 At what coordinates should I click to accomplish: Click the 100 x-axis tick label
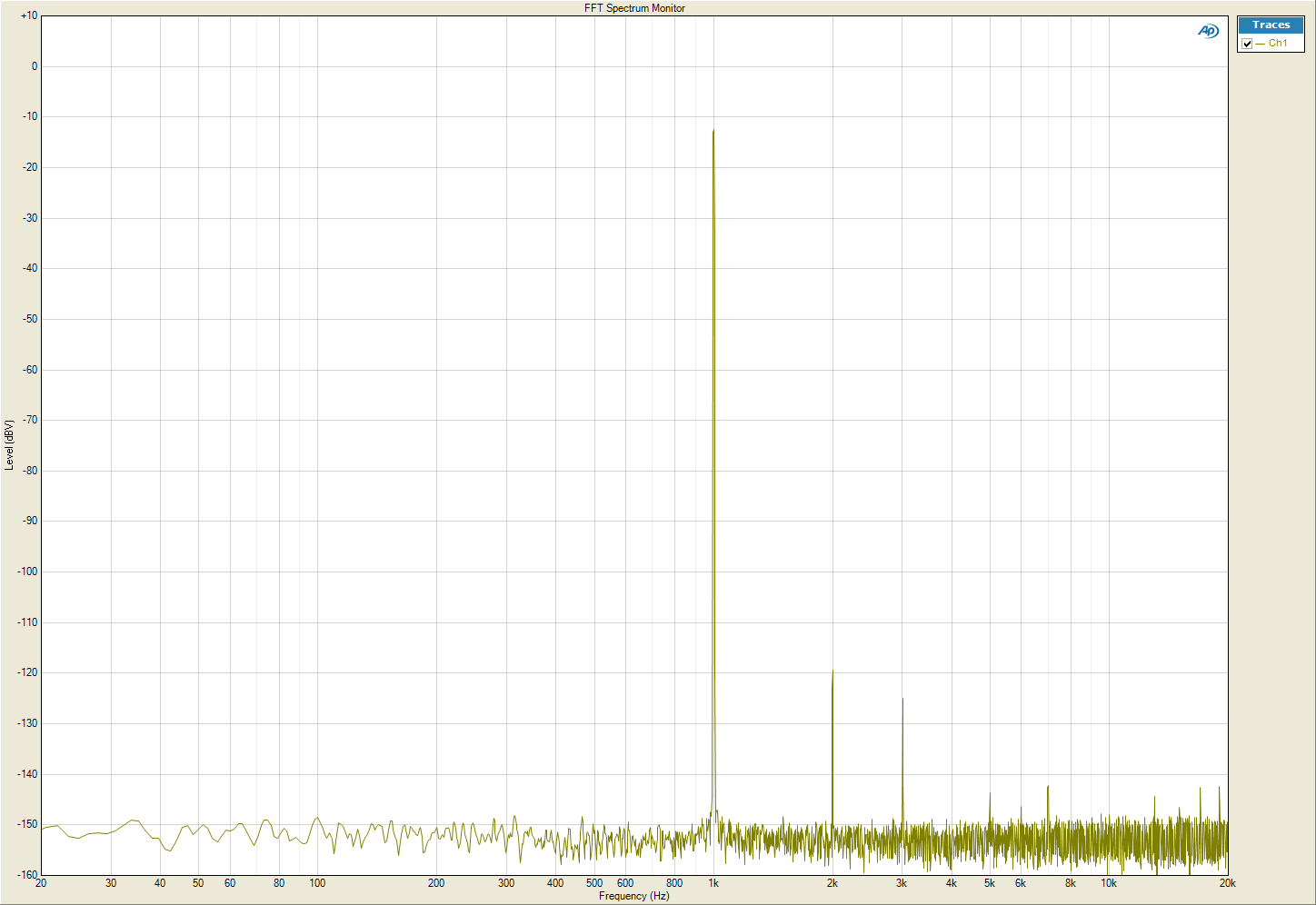[x=317, y=883]
